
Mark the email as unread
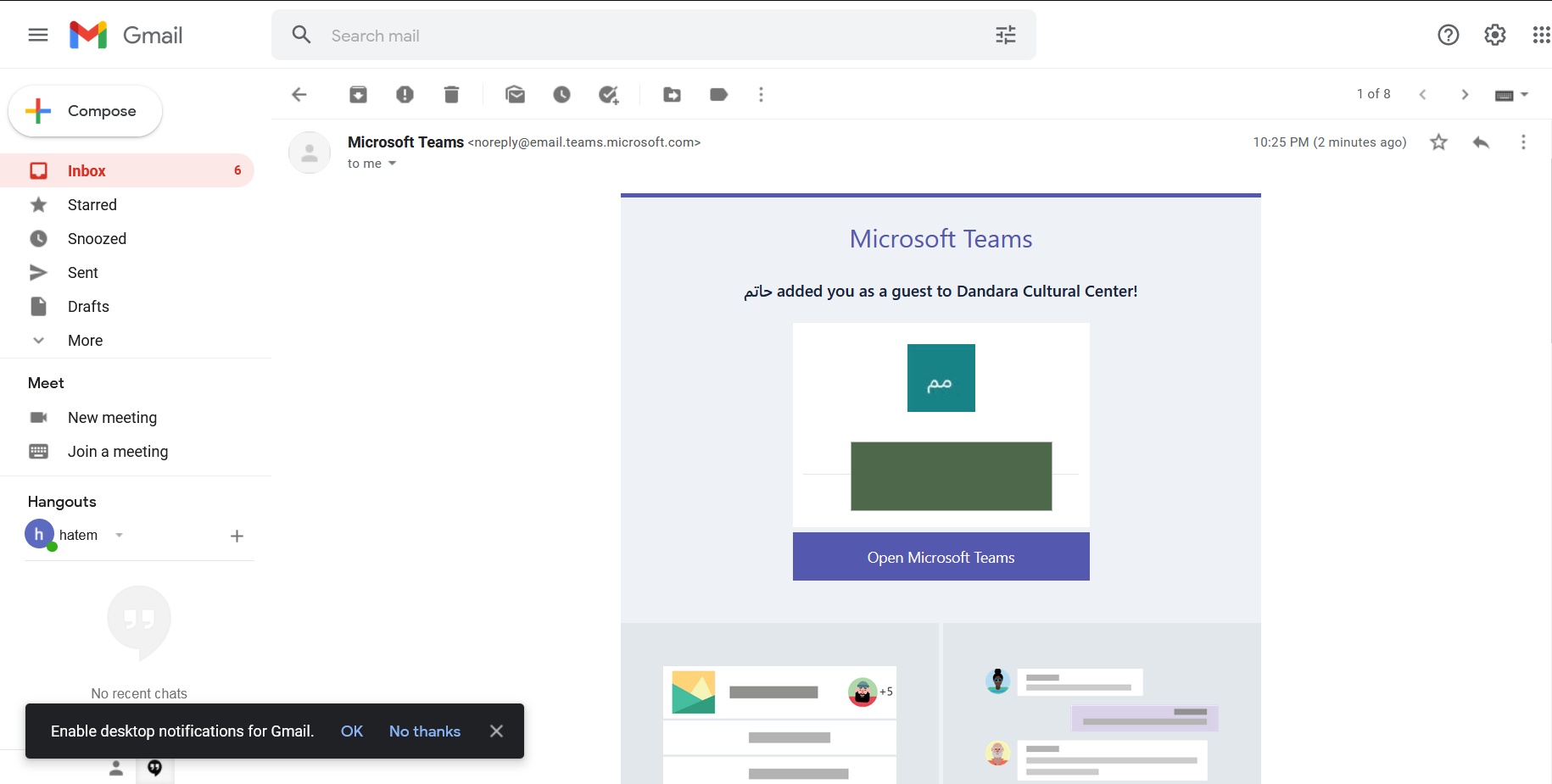(x=515, y=94)
